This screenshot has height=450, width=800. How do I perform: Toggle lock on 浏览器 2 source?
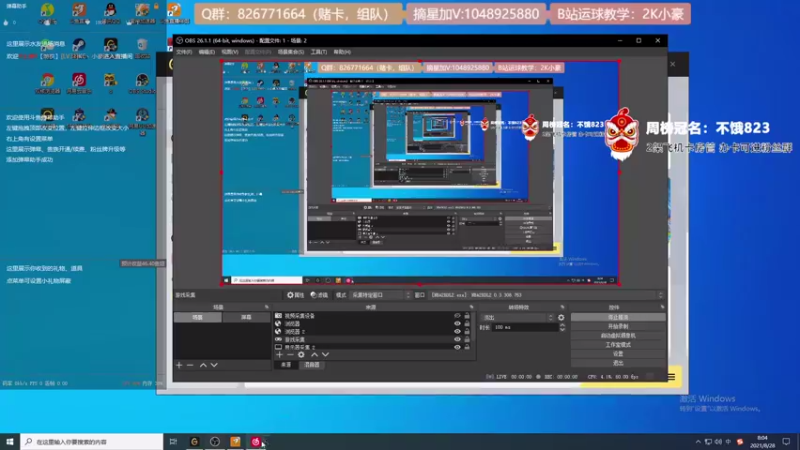(x=467, y=331)
